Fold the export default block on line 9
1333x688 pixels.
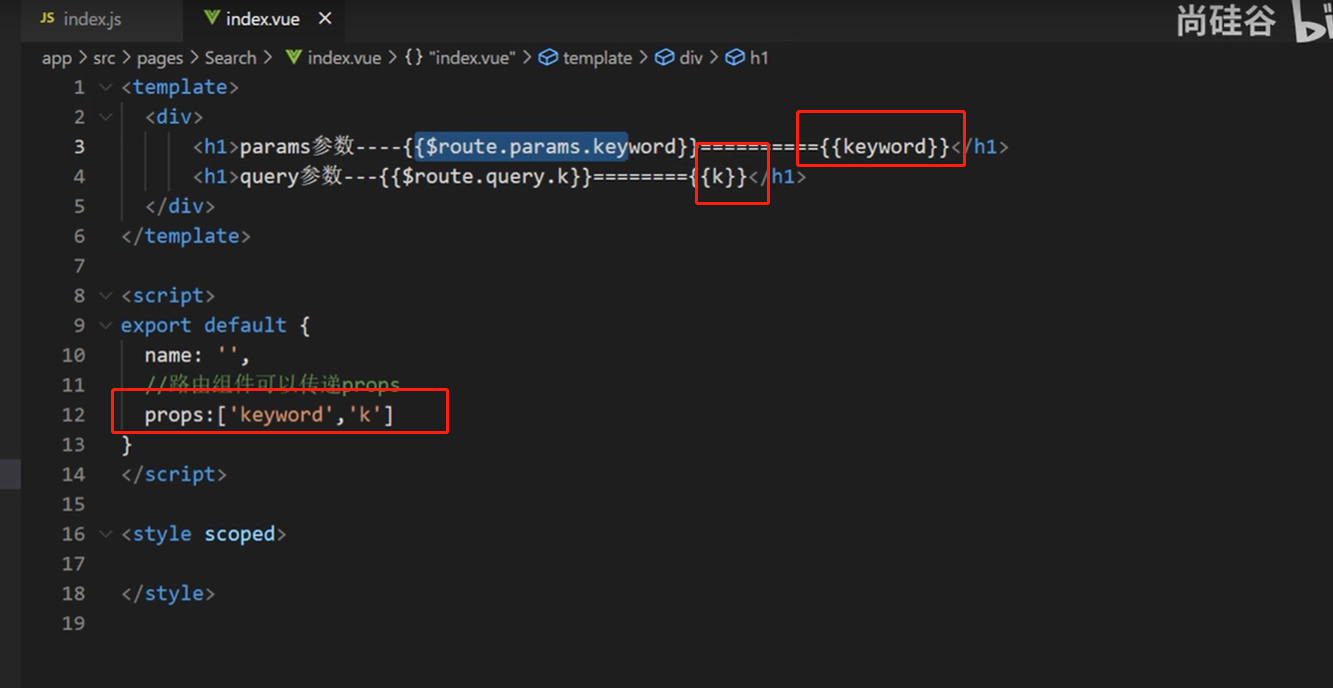point(106,326)
